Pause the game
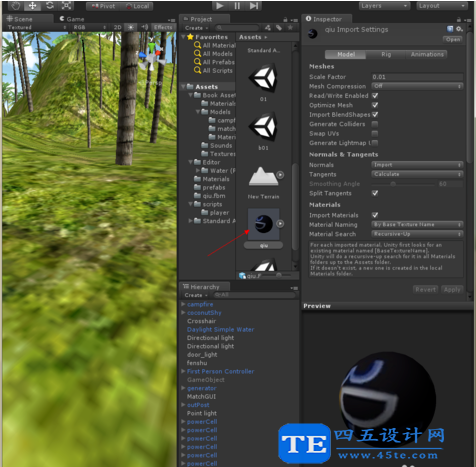The width and height of the screenshot is (476, 467). pos(237,6)
